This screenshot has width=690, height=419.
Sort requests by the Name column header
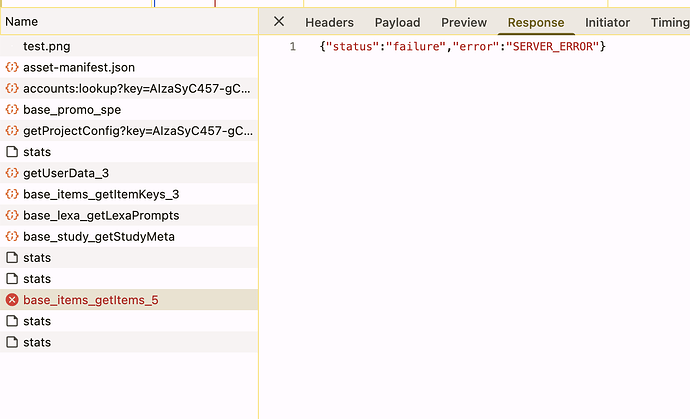pos(22,21)
